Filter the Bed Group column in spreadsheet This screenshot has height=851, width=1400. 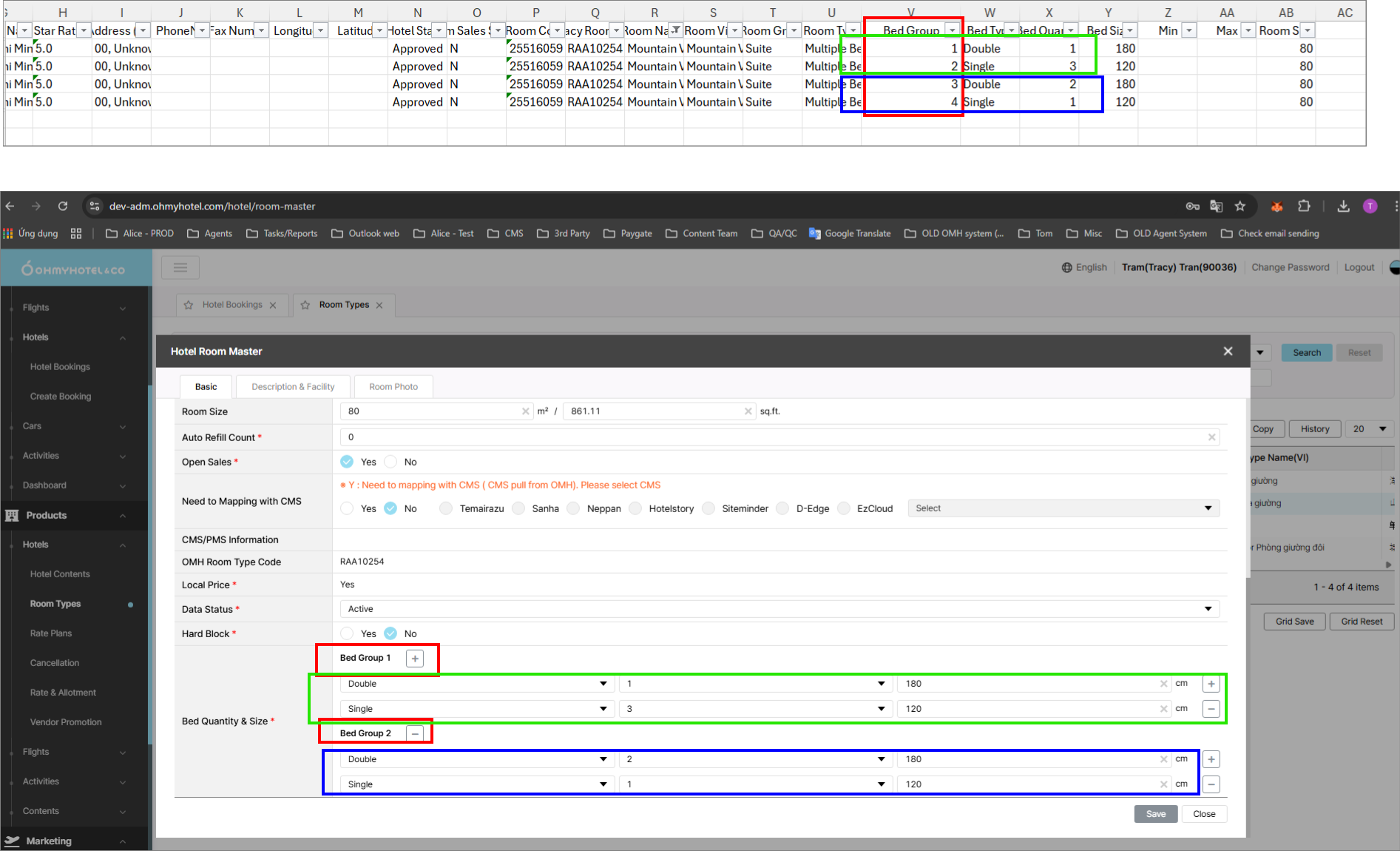(952, 30)
